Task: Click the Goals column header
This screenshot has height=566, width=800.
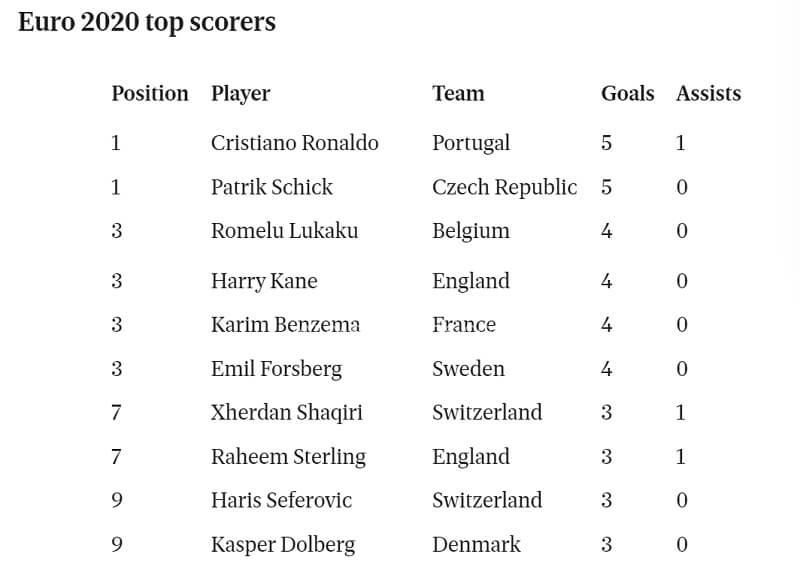Action: (627, 93)
